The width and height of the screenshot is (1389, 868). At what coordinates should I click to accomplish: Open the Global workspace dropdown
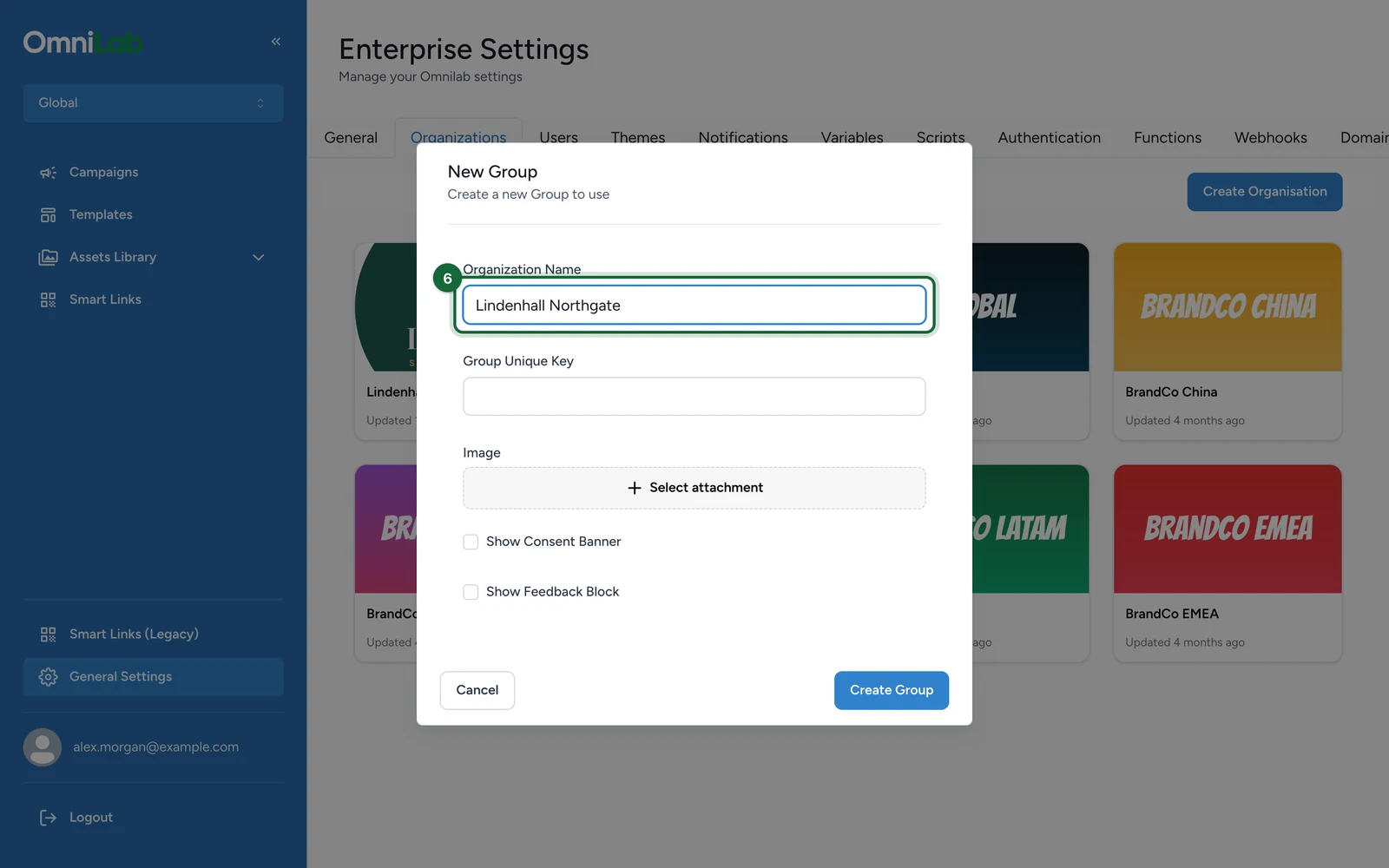pyautogui.click(x=153, y=103)
